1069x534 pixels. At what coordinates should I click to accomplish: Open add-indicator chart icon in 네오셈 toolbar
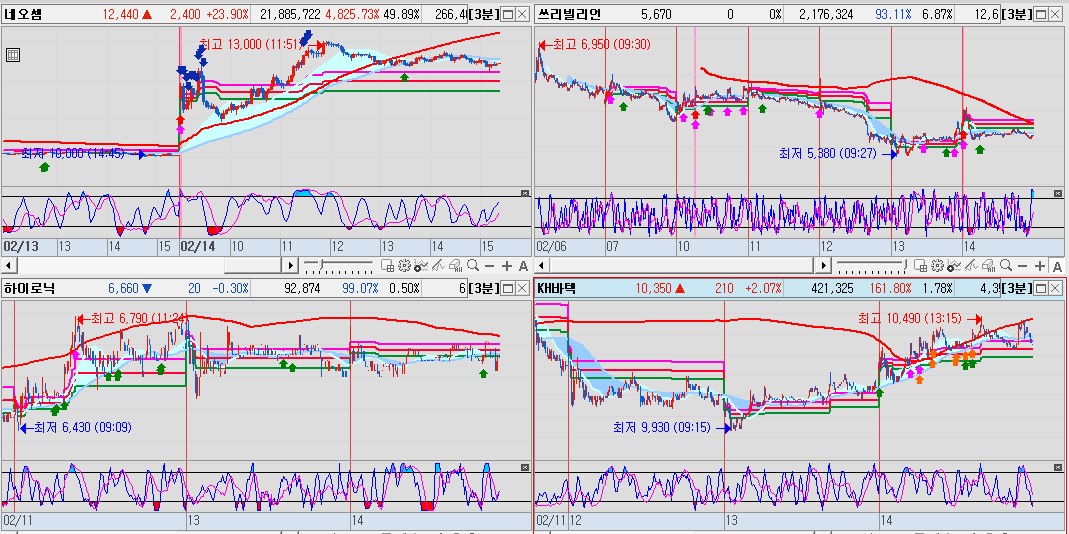pyautogui.click(x=421, y=266)
